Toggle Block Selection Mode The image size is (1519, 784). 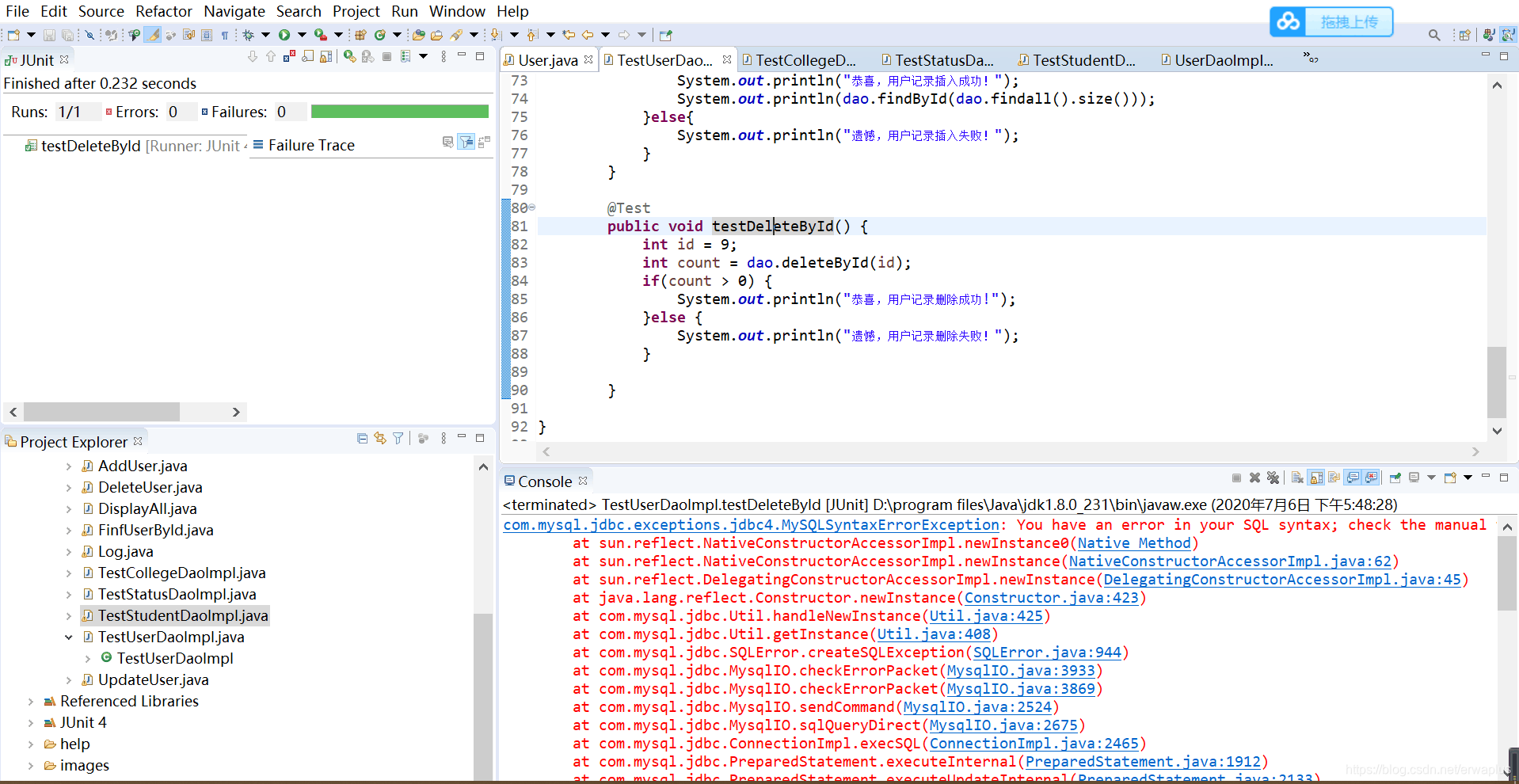[206, 35]
